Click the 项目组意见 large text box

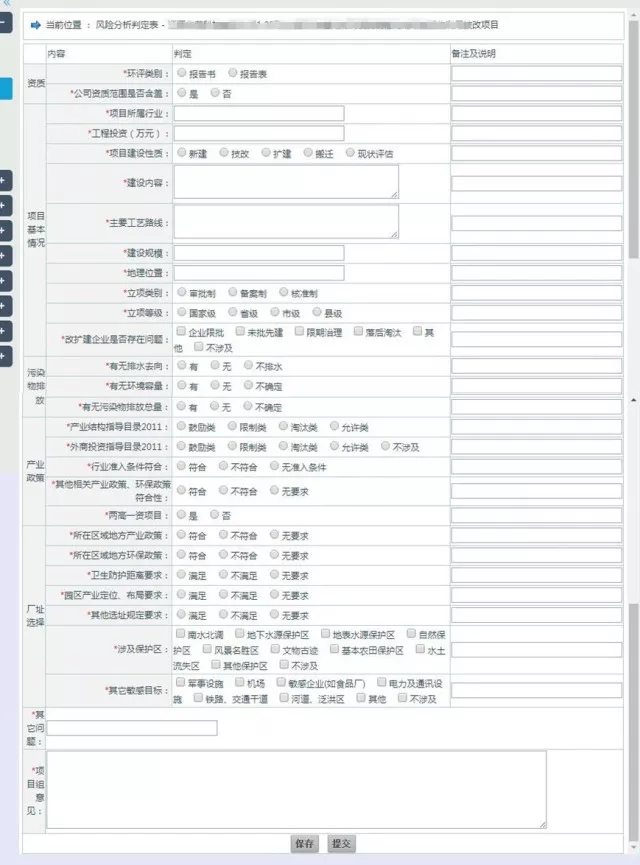point(297,788)
